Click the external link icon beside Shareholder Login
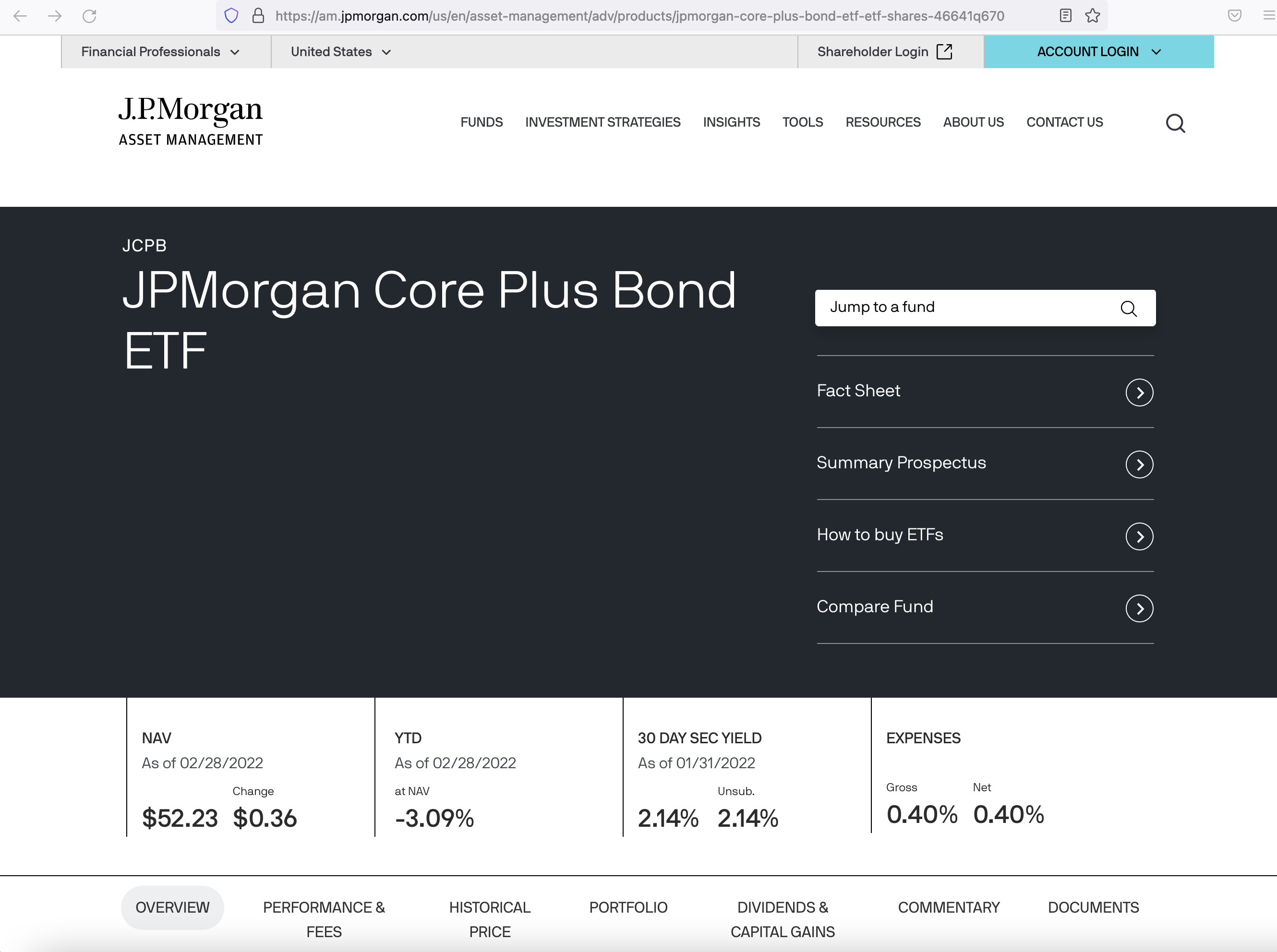 945,51
